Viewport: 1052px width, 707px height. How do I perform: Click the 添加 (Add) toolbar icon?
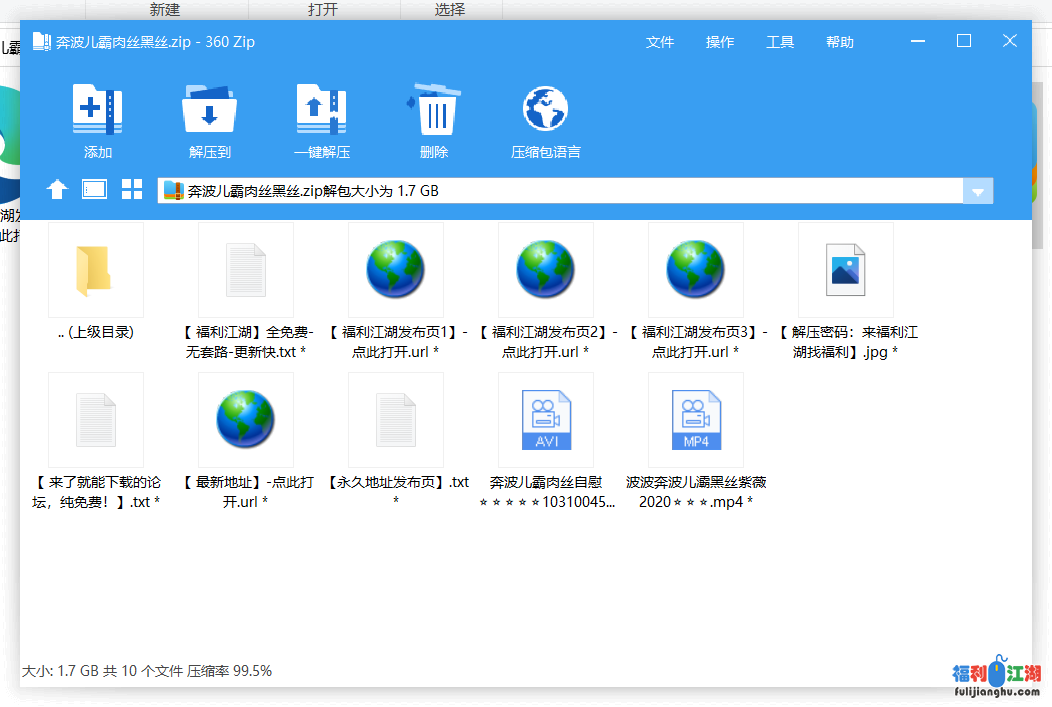(97, 110)
